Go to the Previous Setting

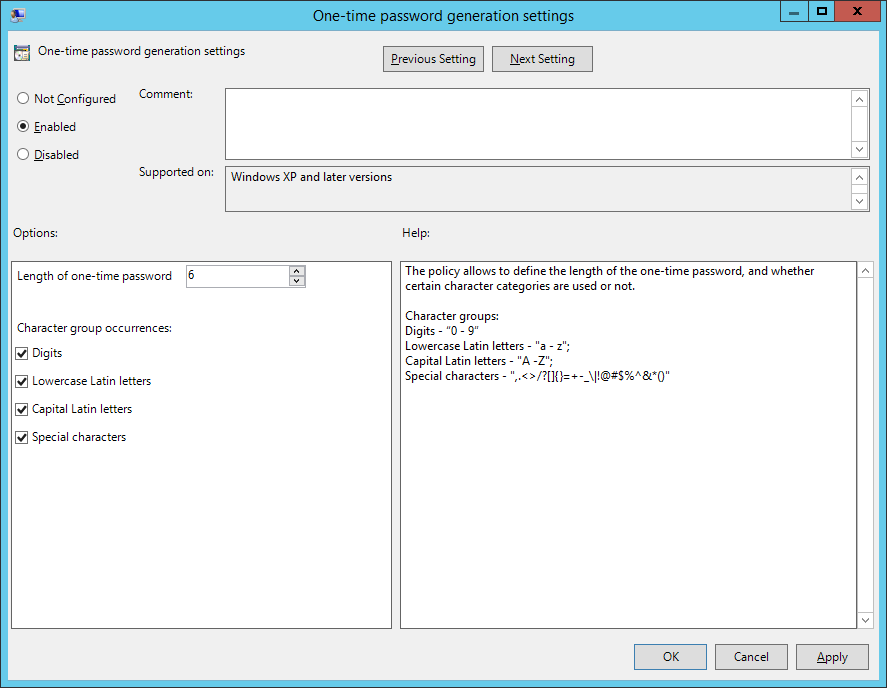433,59
